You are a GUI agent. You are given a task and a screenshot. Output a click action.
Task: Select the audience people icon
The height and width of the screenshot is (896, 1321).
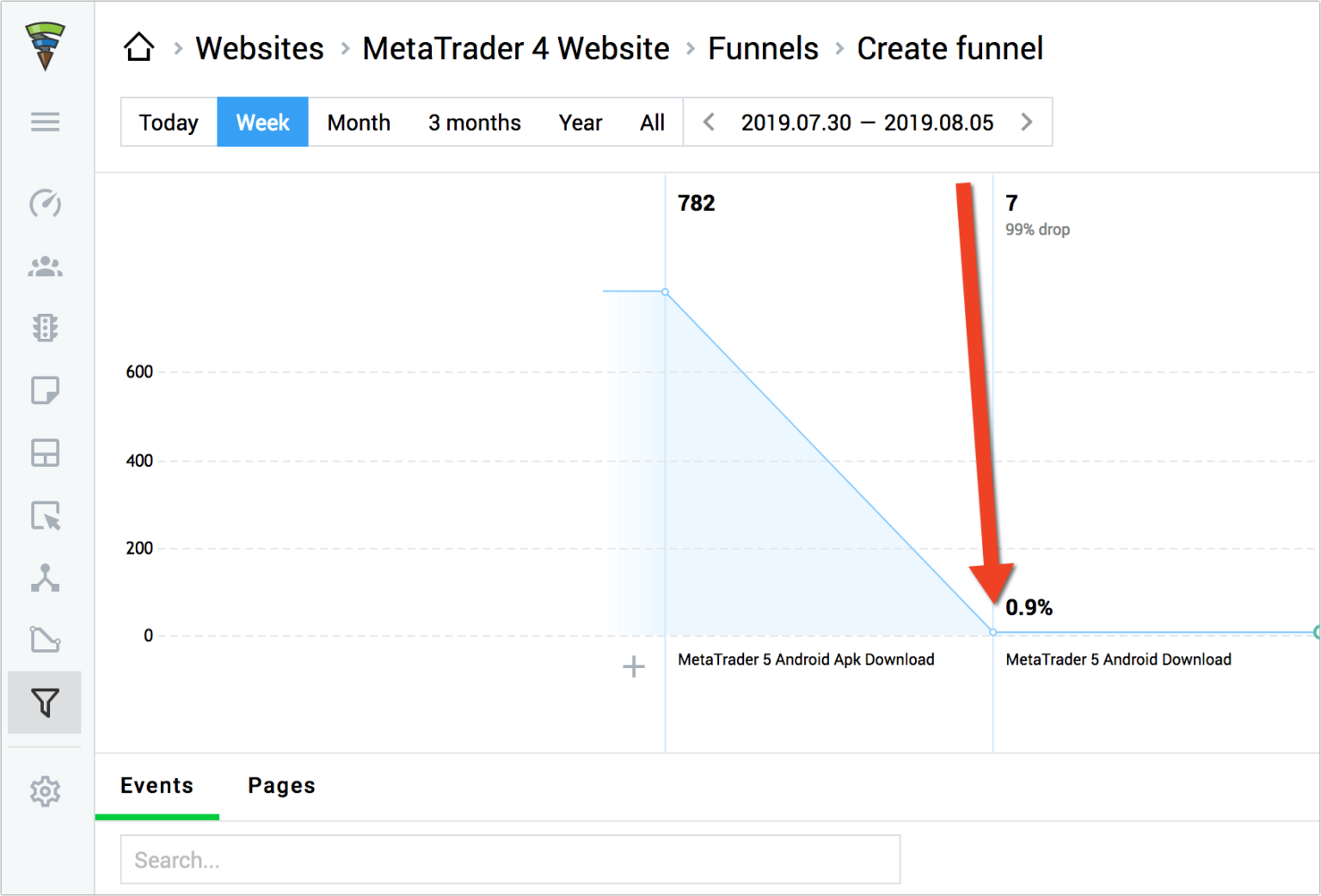pyautogui.click(x=45, y=267)
